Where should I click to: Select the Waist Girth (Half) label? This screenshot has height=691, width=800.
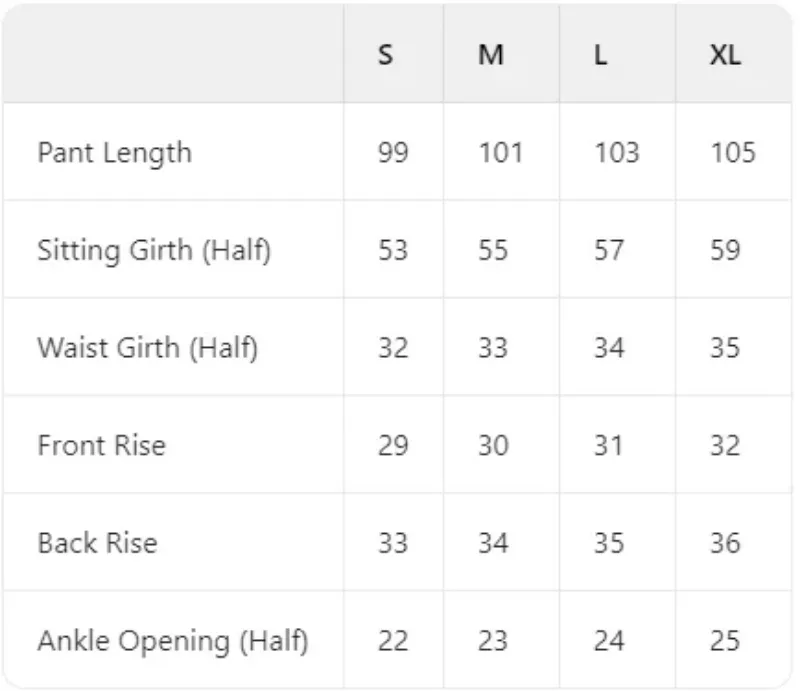pos(147,348)
